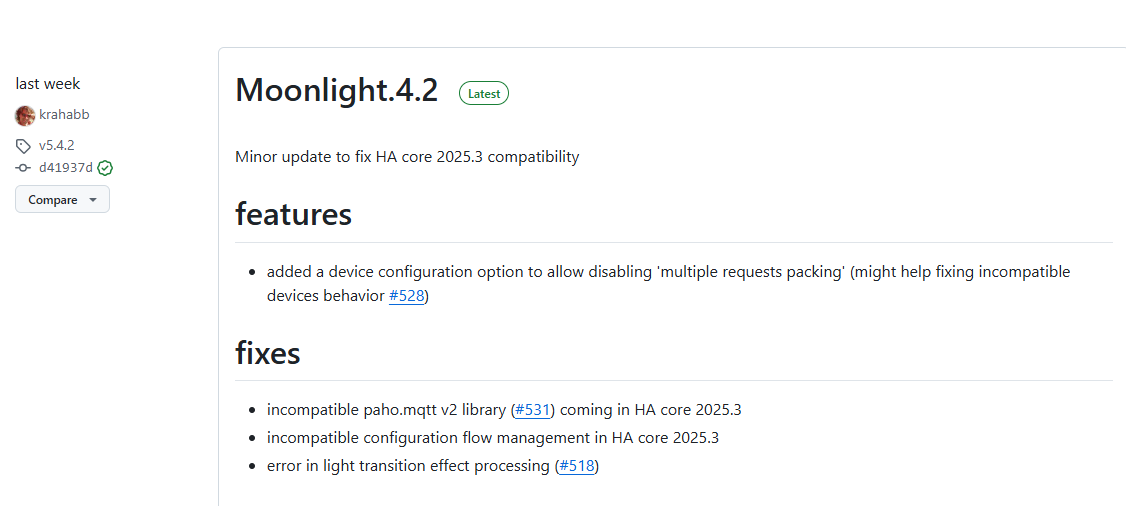Click the krahabb user avatar
The width and height of the screenshot is (1126, 506).
coord(25,115)
